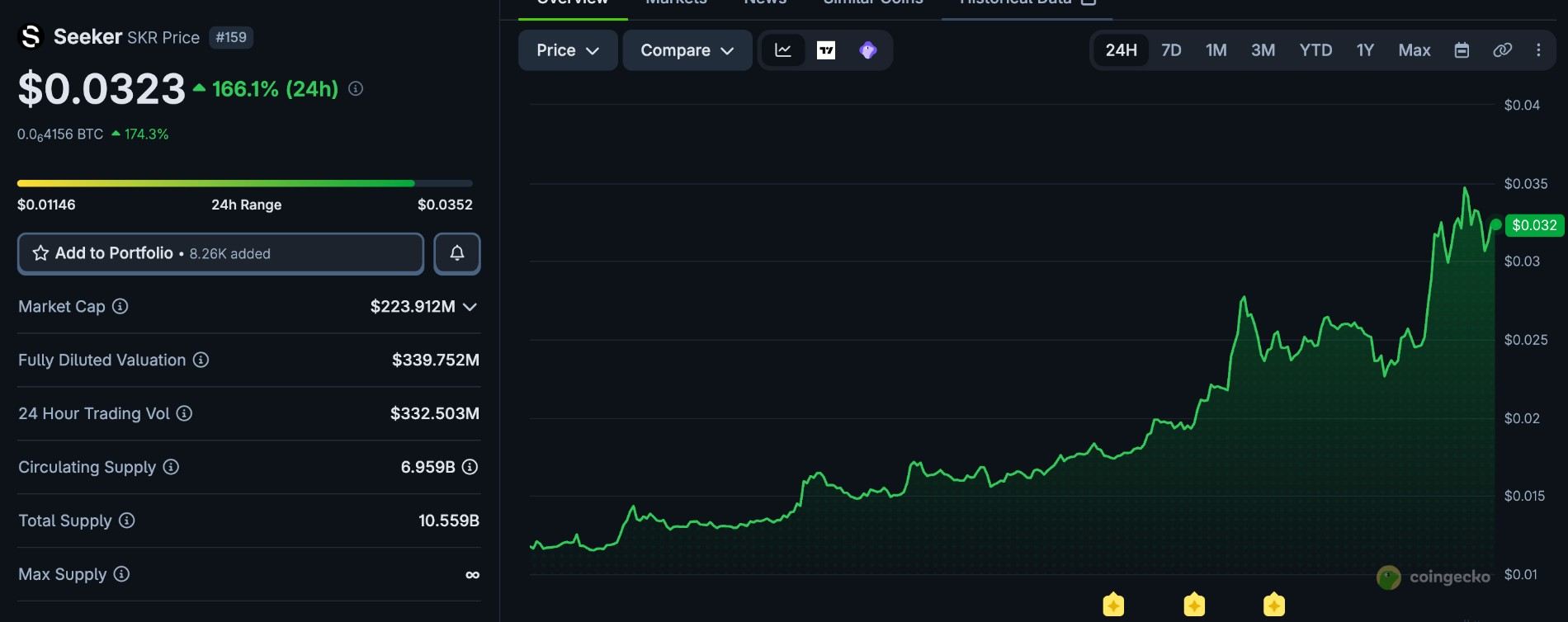The height and width of the screenshot is (622, 1568).
Task: Open Market Cap info icon
Action: 120,306
